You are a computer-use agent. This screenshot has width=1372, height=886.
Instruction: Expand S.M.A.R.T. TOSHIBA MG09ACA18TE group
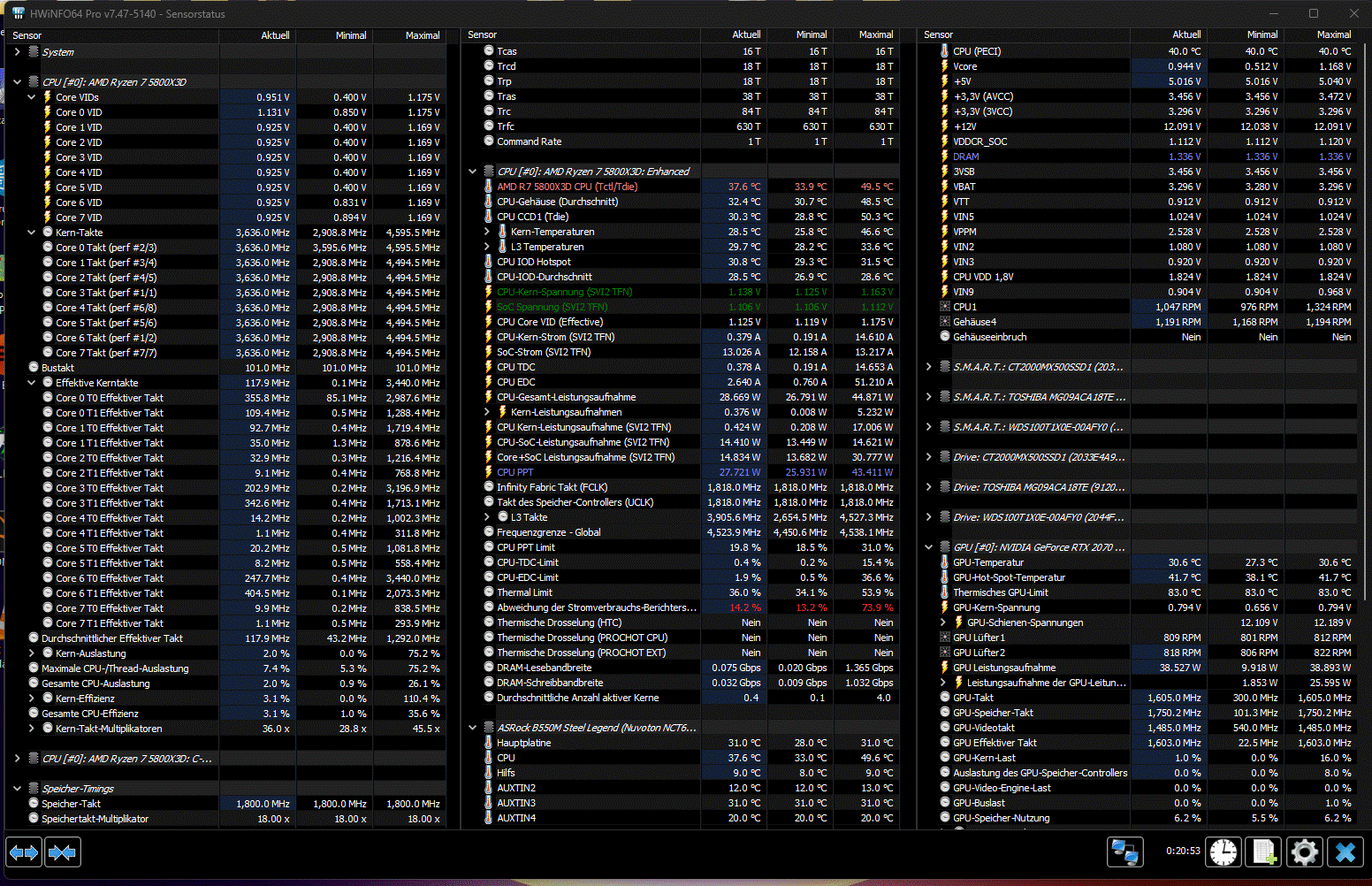click(928, 397)
